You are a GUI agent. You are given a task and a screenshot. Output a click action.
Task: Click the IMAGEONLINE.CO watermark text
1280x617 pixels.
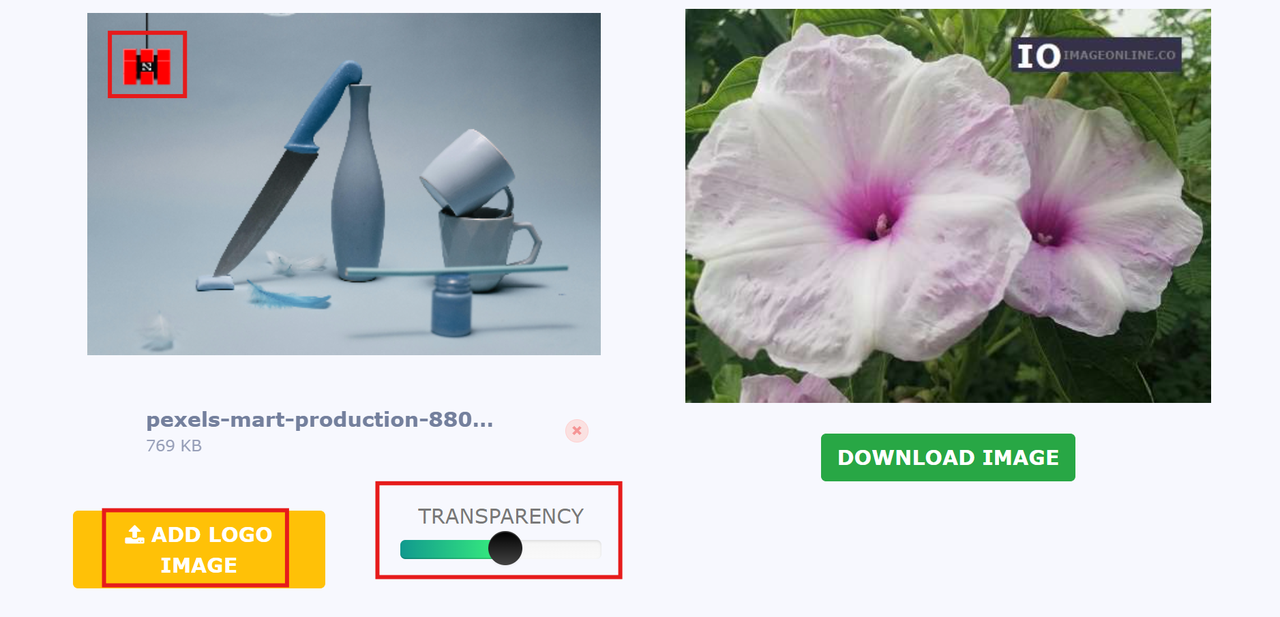click(1120, 55)
